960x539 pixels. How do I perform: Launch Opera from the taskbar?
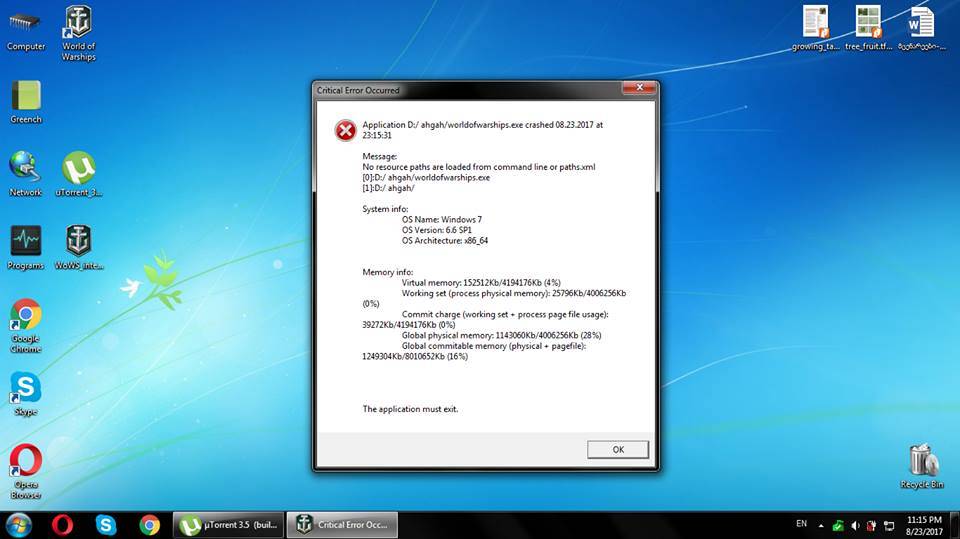62,525
